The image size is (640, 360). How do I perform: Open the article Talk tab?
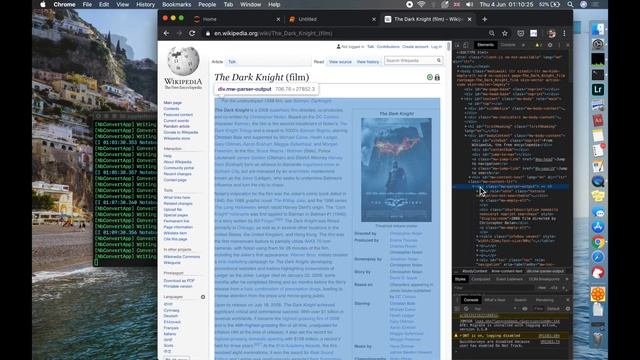[232, 62]
